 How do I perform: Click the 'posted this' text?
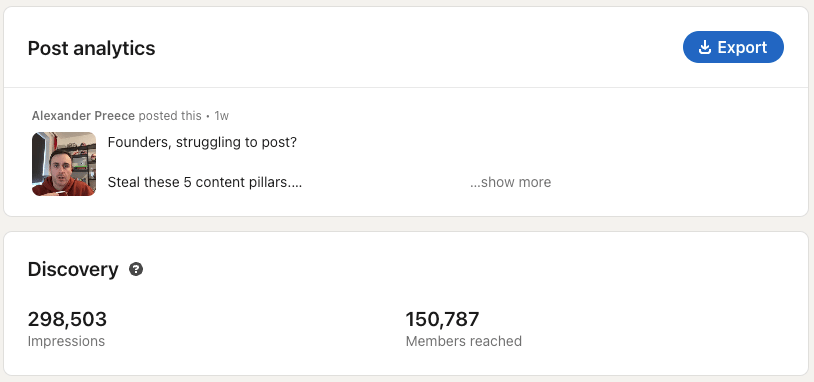[170, 116]
